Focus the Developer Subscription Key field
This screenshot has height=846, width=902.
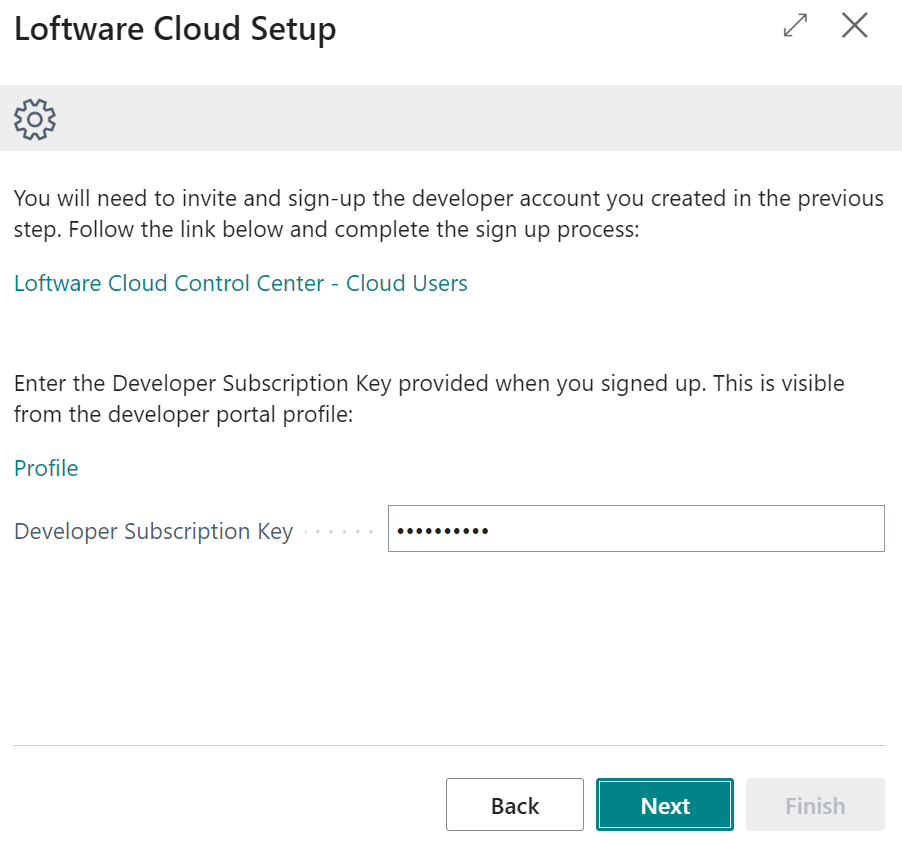click(635, 529)
